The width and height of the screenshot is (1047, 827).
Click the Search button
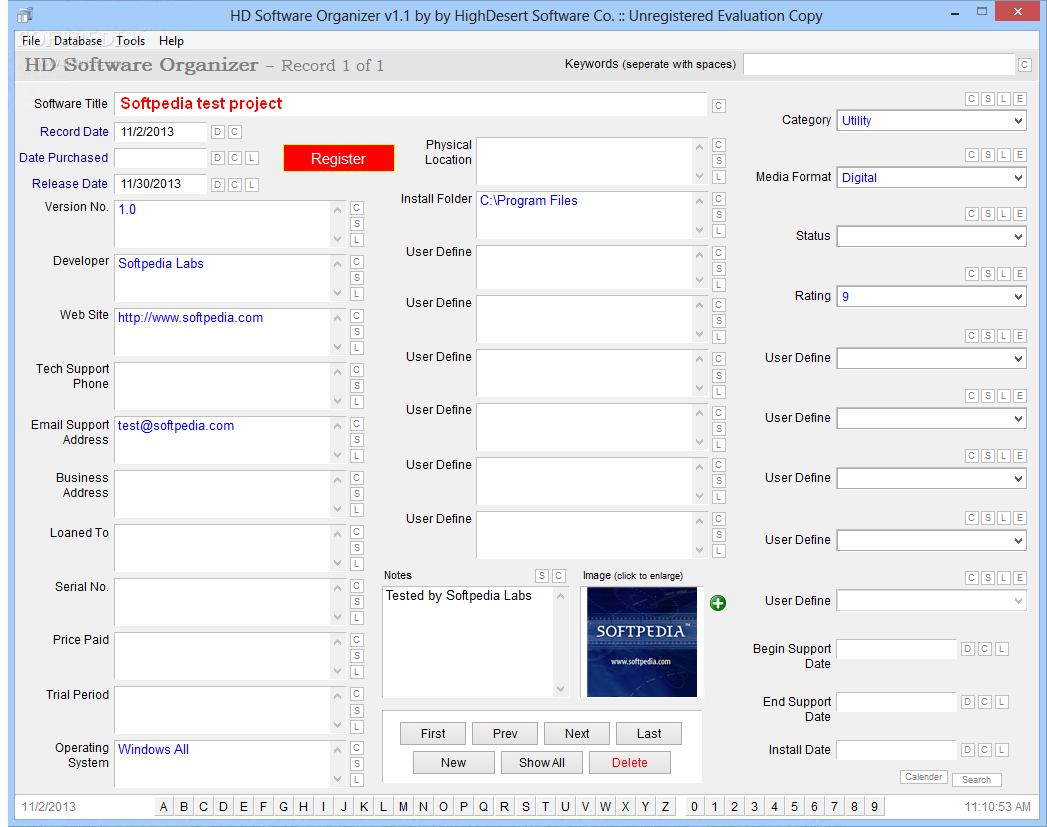[976, 780]
